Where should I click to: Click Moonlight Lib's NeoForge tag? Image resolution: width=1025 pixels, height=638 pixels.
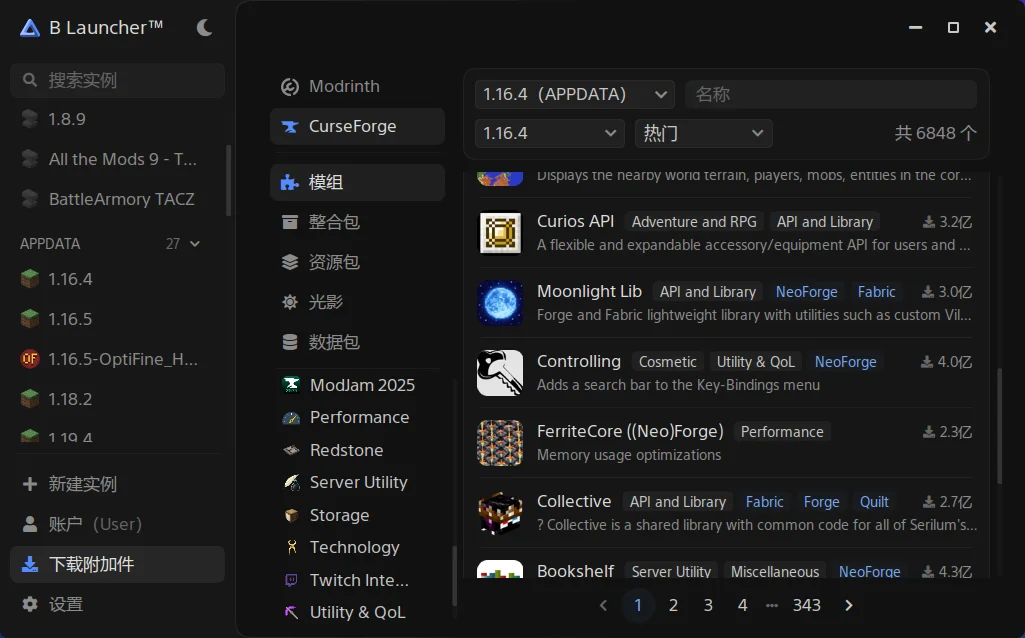coord(806,292)
